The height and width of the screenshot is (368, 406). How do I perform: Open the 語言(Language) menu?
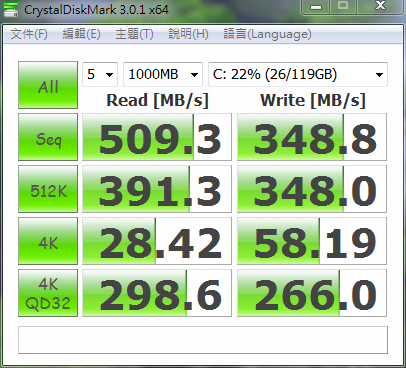pyautogui.click(x=267, y=34)
